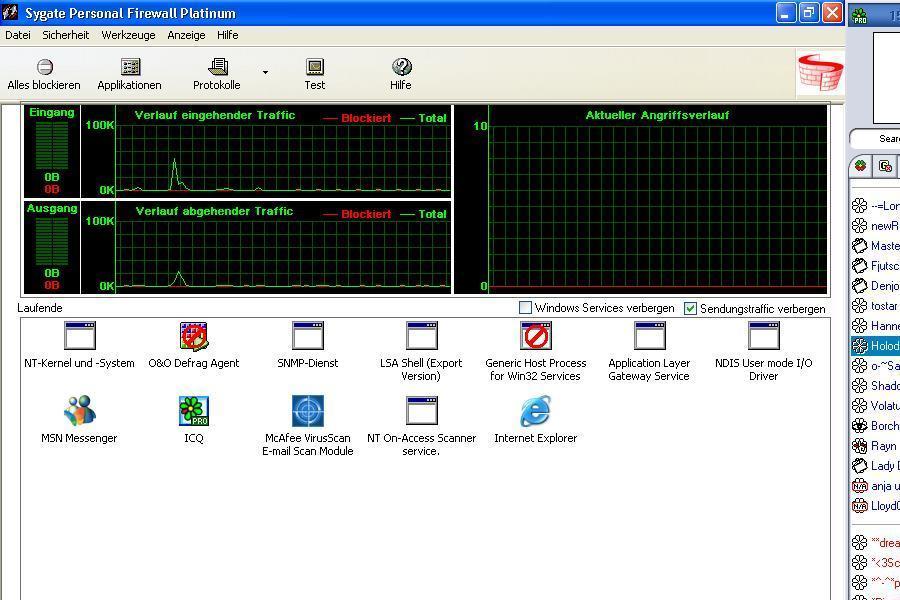Select Denjo contact in ICQ list
Viewport: 900px width, 600px height.
pyautogui.click(x=875, y=285)
